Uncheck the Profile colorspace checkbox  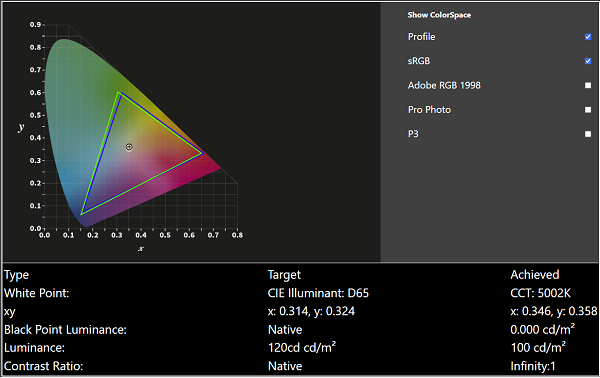point(588,37)
